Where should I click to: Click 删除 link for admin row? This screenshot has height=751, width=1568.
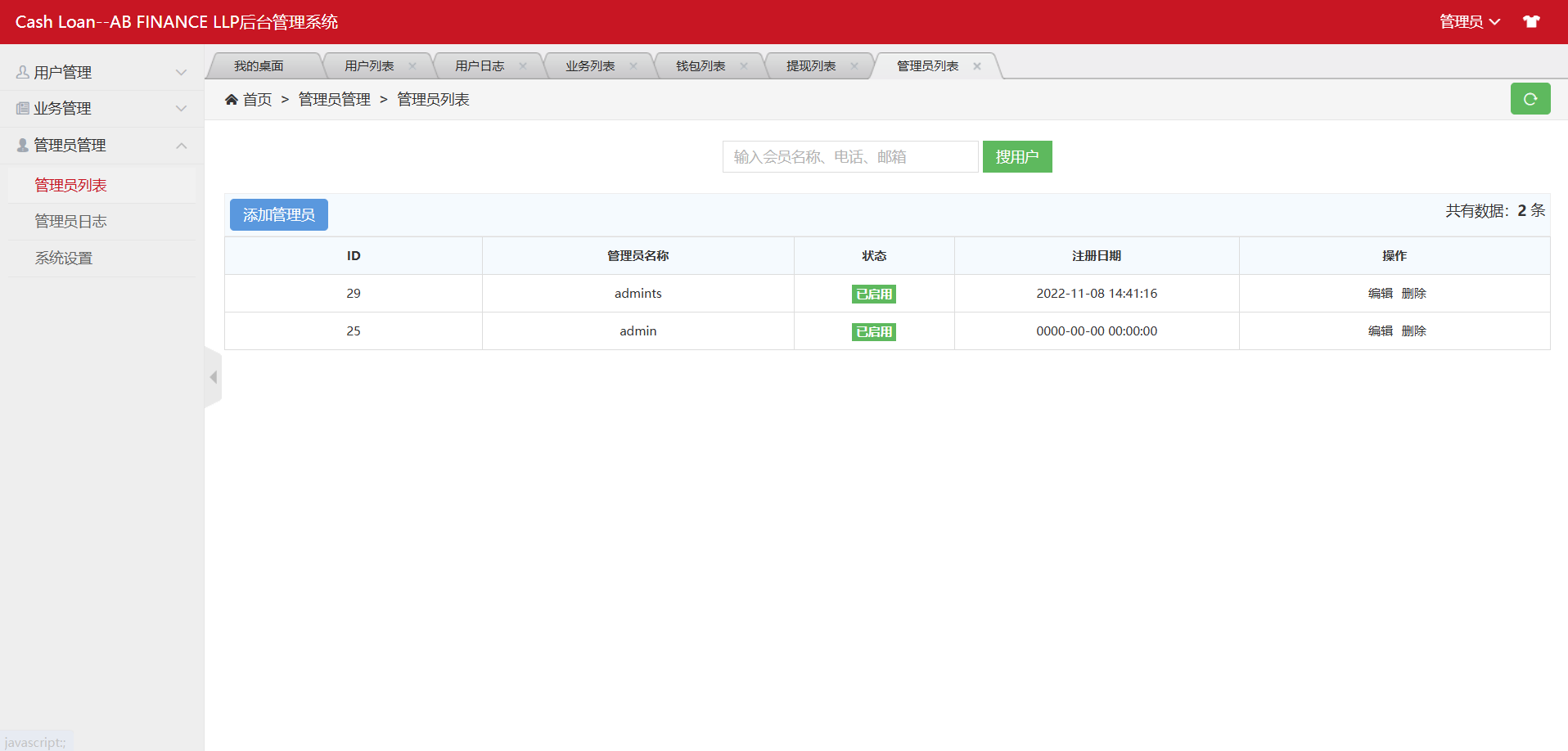click(x=1413, y=331)
